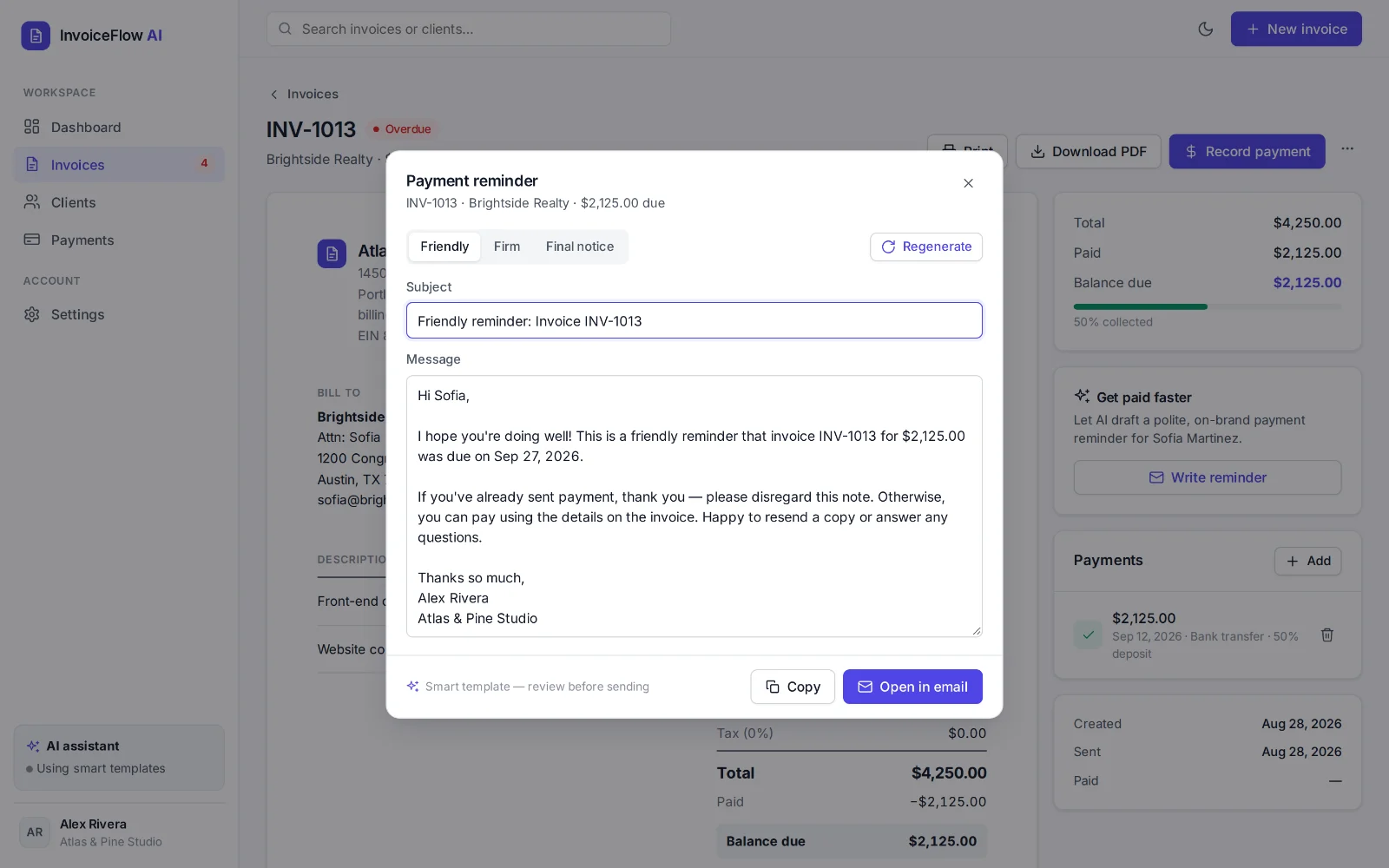Download the invoice PDF

click(1089, 151)
